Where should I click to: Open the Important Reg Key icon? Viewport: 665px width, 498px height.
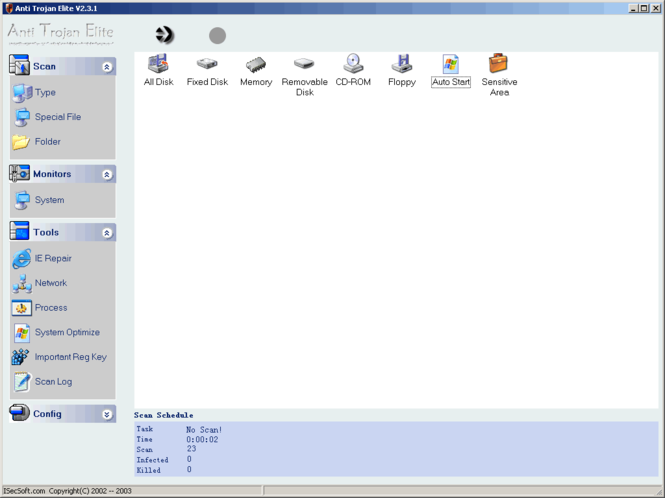coord(20,357)
